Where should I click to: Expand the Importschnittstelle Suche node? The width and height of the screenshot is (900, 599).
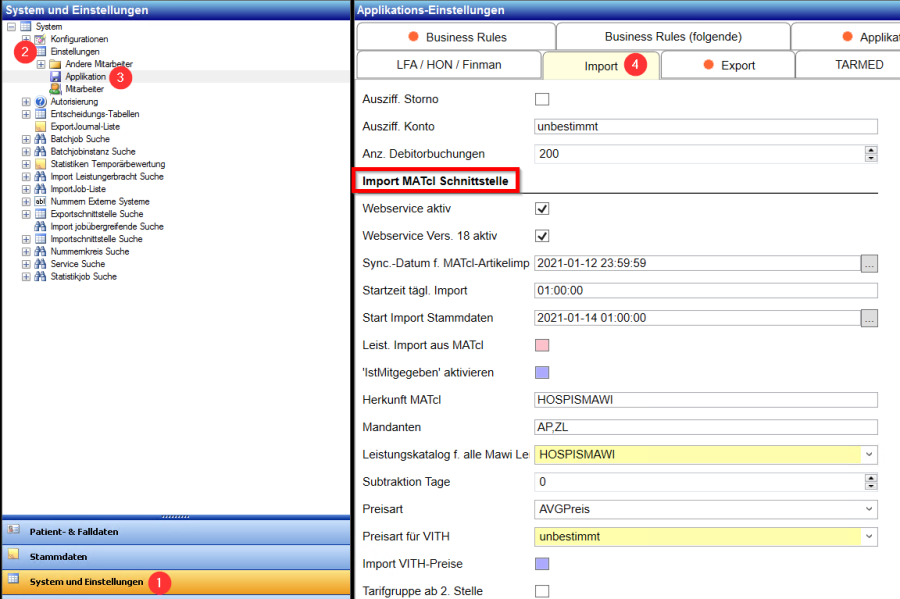point(26,239)
